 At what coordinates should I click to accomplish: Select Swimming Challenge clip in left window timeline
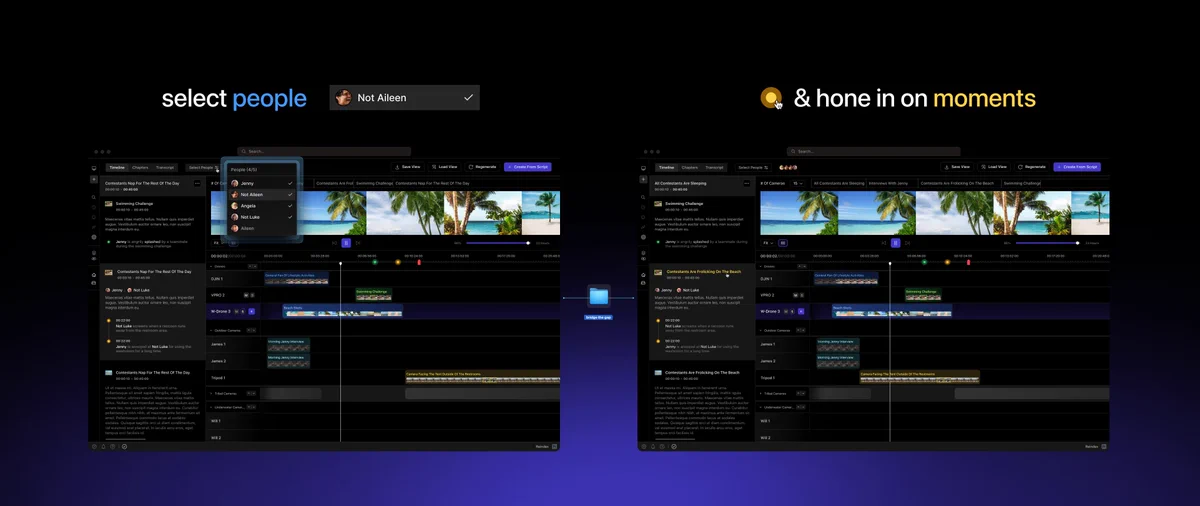[x=374, y=294]
